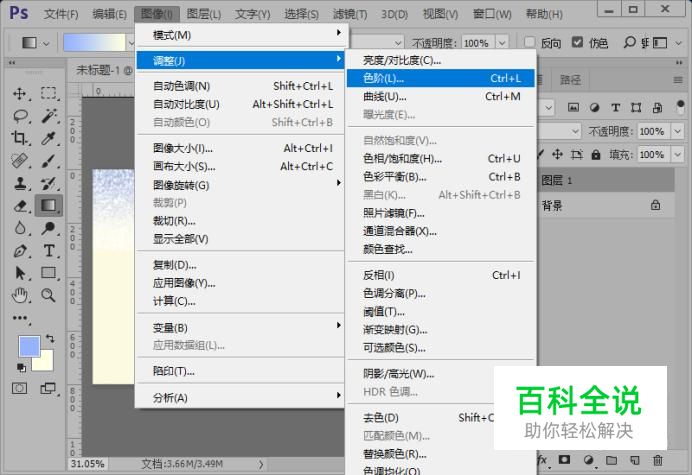692x475 pixels.
Task: Select the Crop tool
Action: pyautogui.click(x=20, y=138)
